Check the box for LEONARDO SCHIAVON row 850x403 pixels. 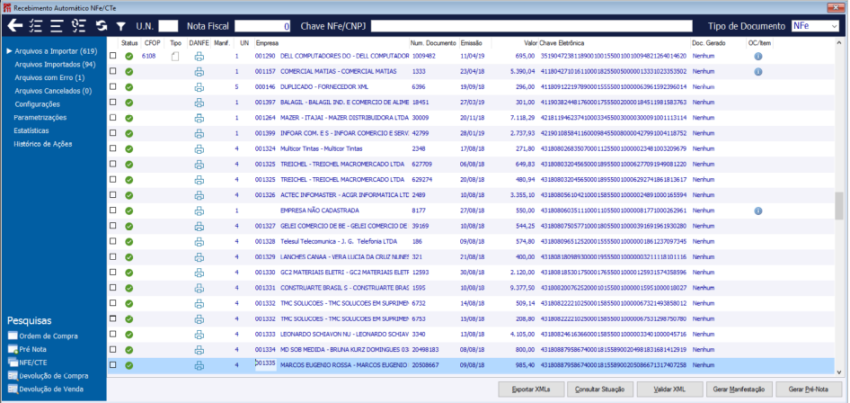(x=113, y=334)
